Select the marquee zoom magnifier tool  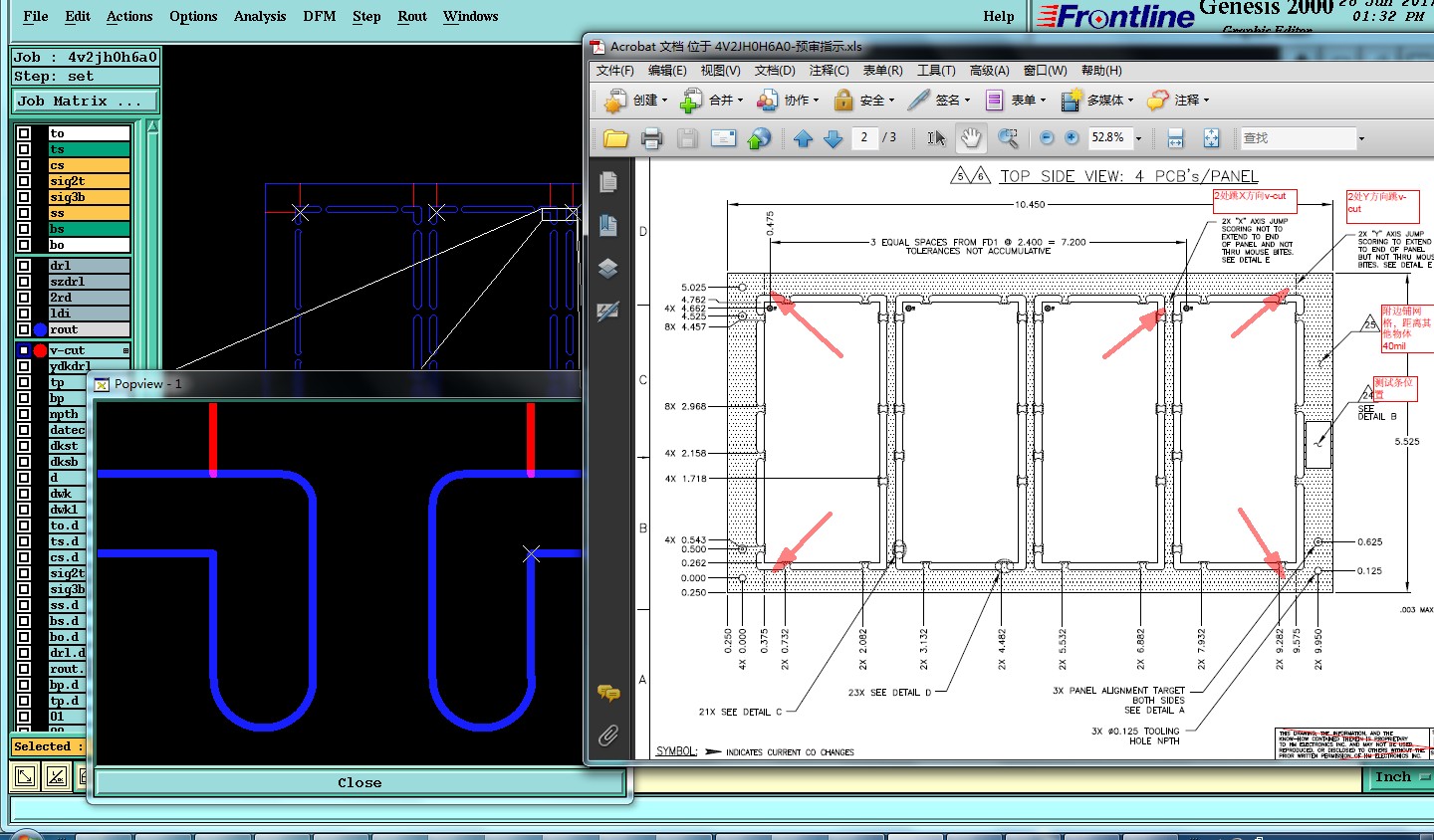pyautogui.click(x=1008, y=138)
